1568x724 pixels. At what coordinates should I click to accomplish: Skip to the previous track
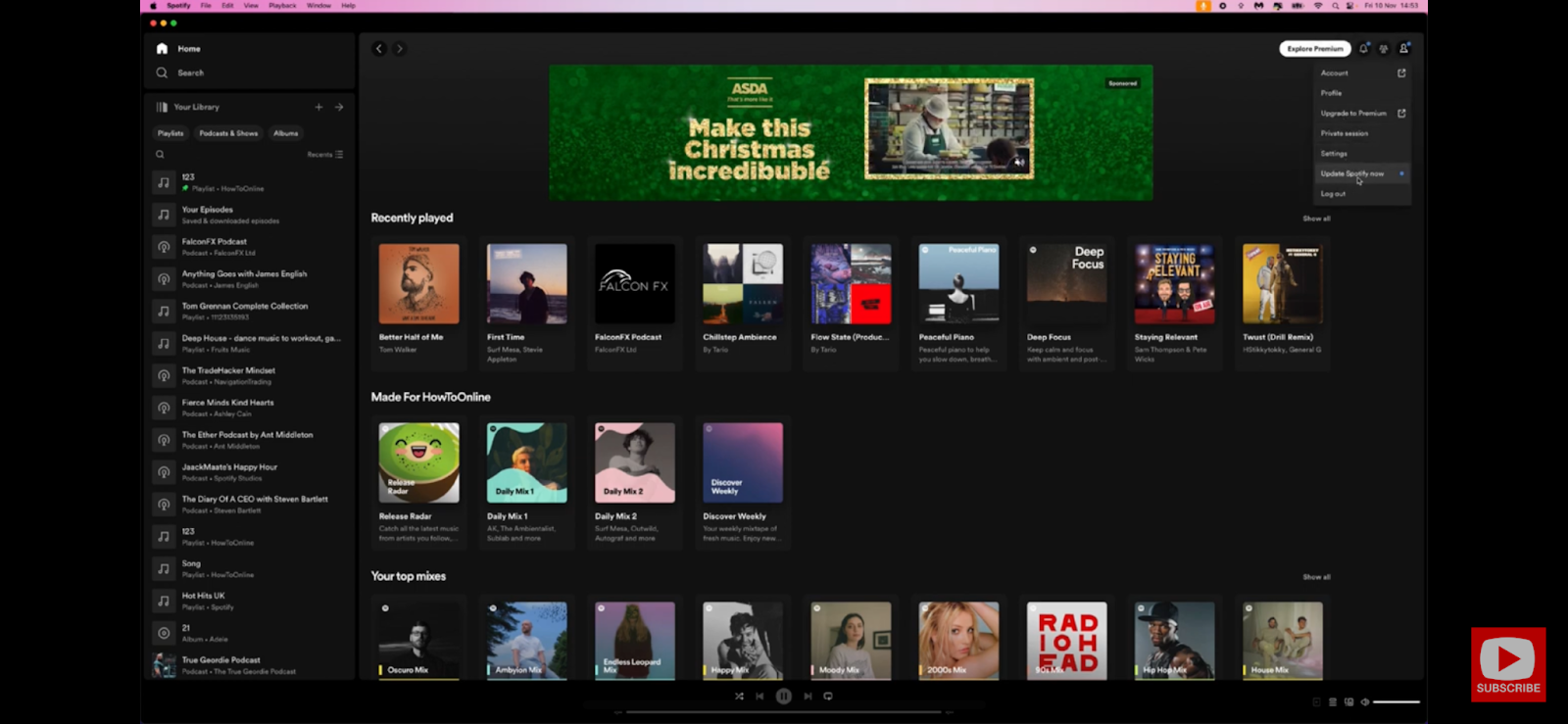click(x=759, y=697)
